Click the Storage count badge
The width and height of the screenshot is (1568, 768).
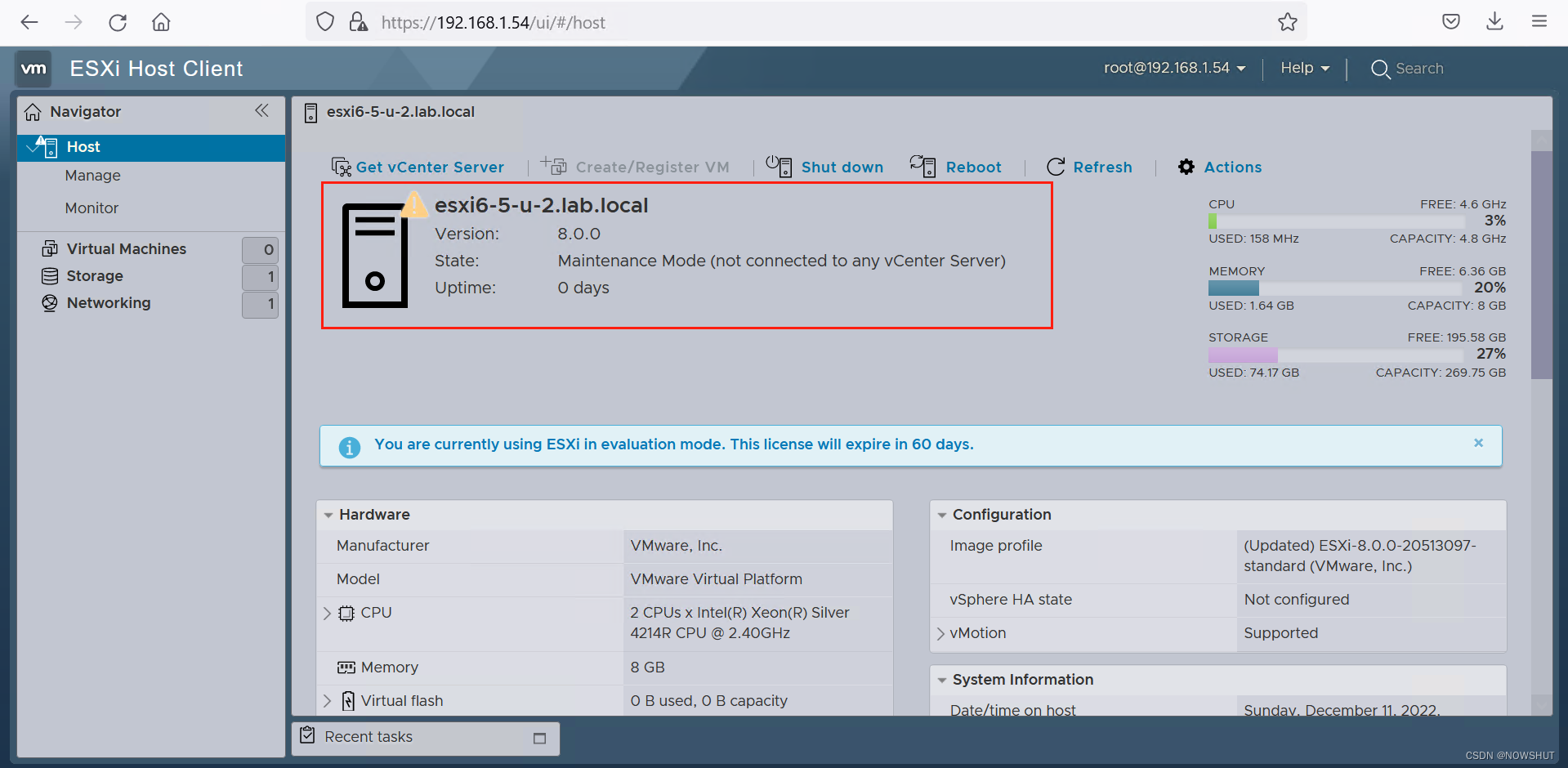point(261,277)
